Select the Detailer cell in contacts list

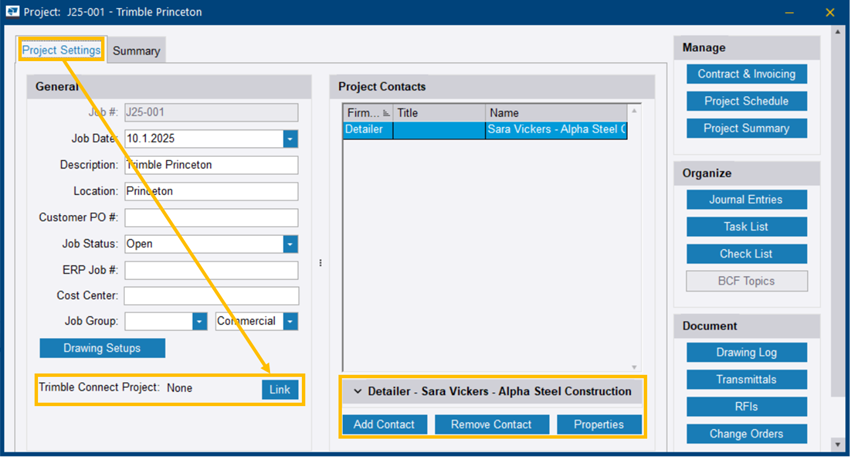pyautogui.click(x=368, y=130)
